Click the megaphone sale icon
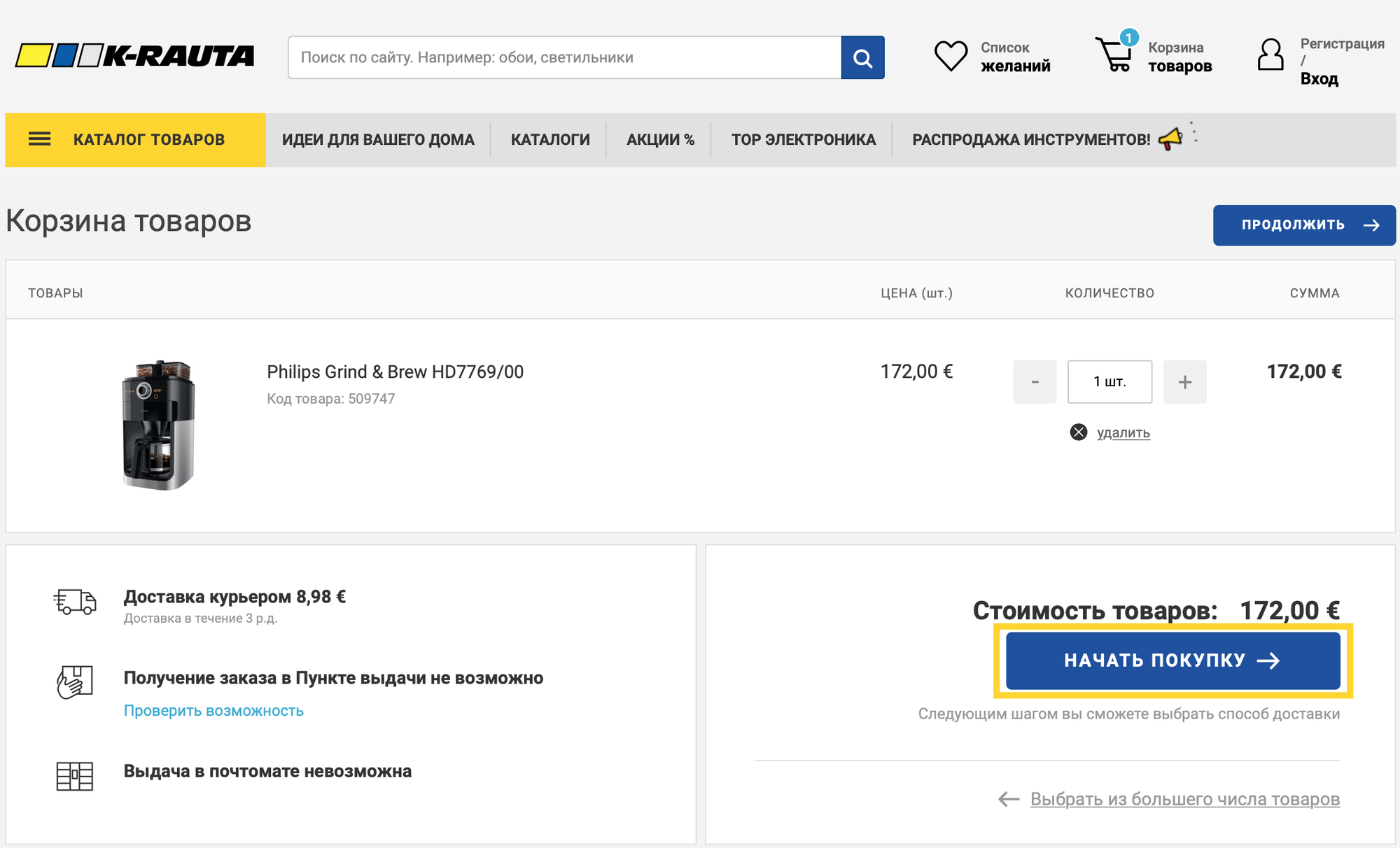Viewport: 1400px width, 848px height. [1170, 139]
